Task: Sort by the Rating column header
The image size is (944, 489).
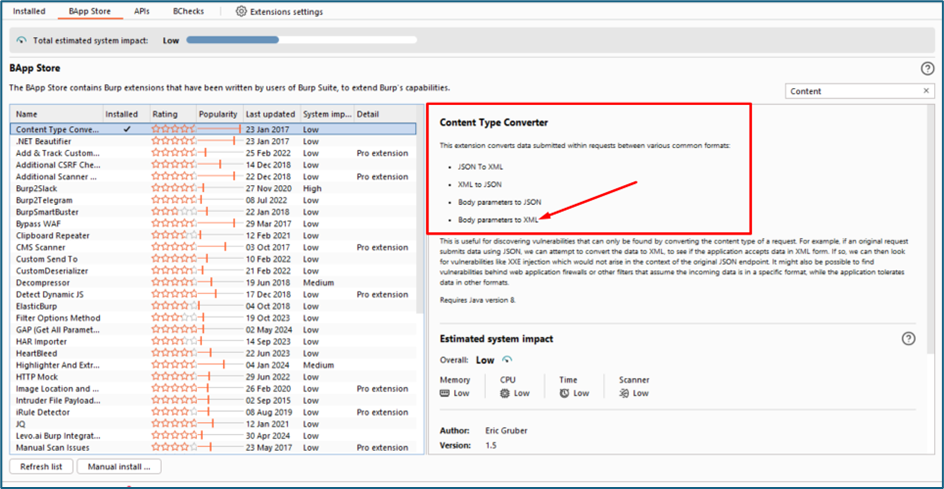Action: (x=172, y=114)
